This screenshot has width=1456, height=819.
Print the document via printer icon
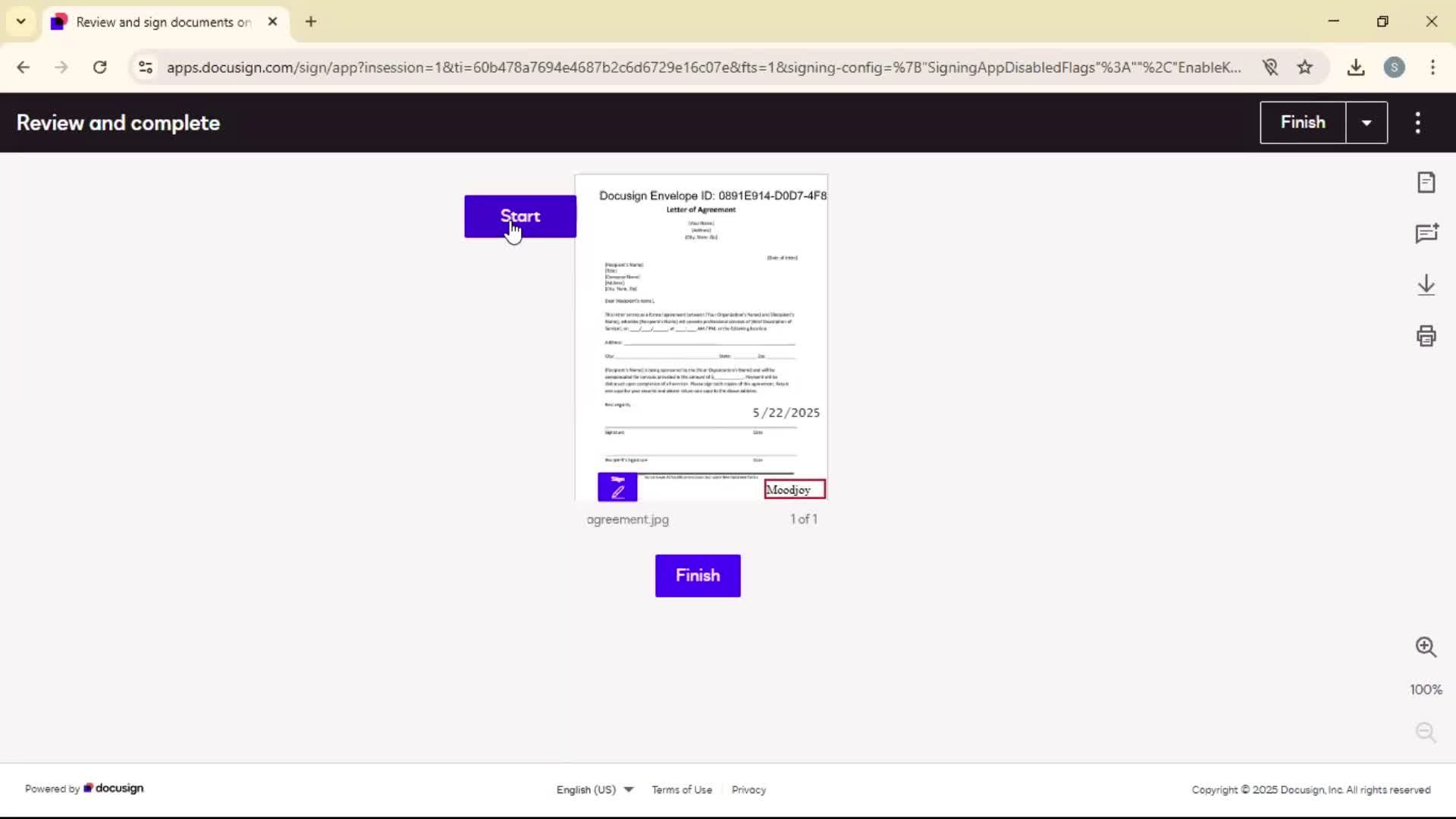tap(1426, 336)
